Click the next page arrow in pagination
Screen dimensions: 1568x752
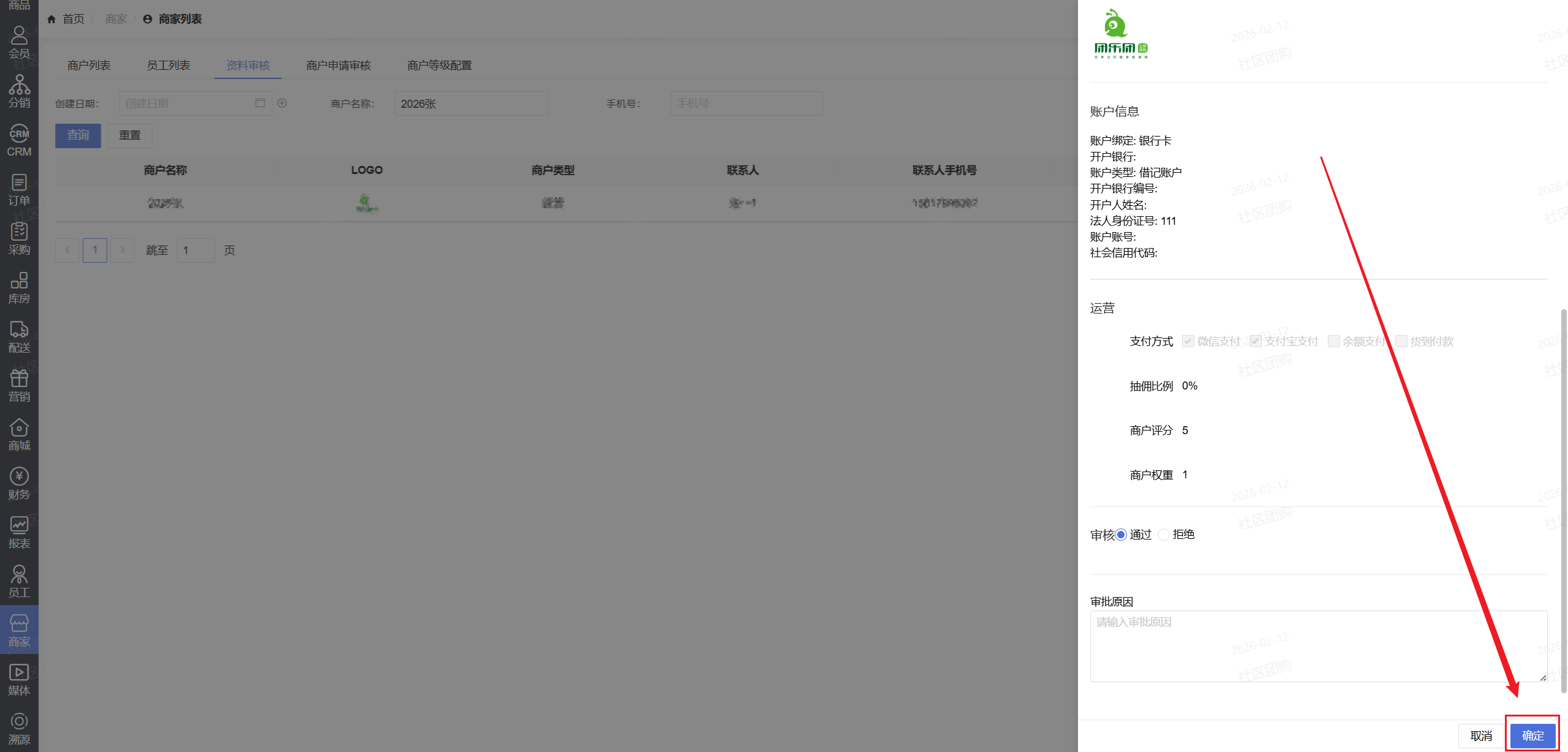click(x=123, y=250)
